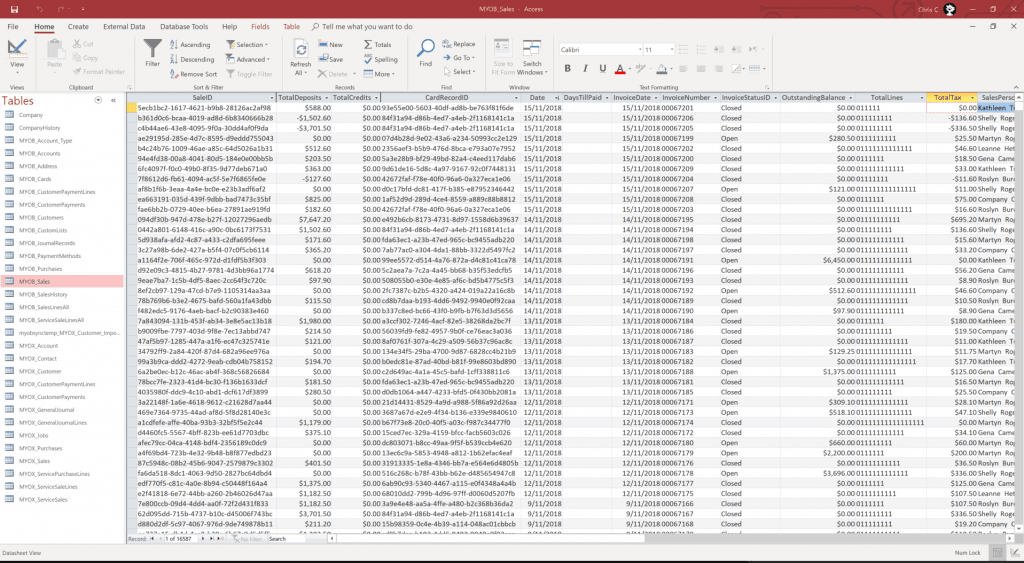Sort records Ascending

190,44
